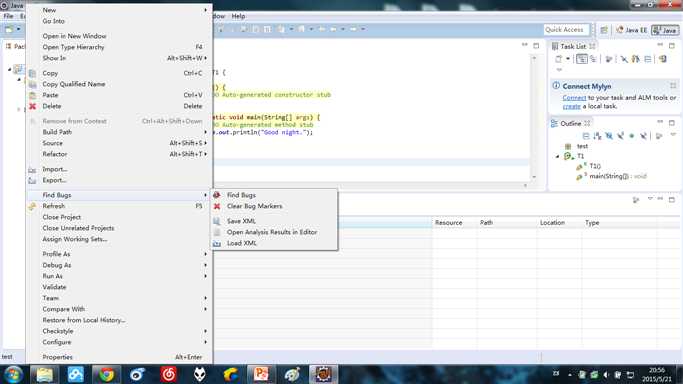
Task: Toggle Focus on Active Task in Outline
Action: 659,136
